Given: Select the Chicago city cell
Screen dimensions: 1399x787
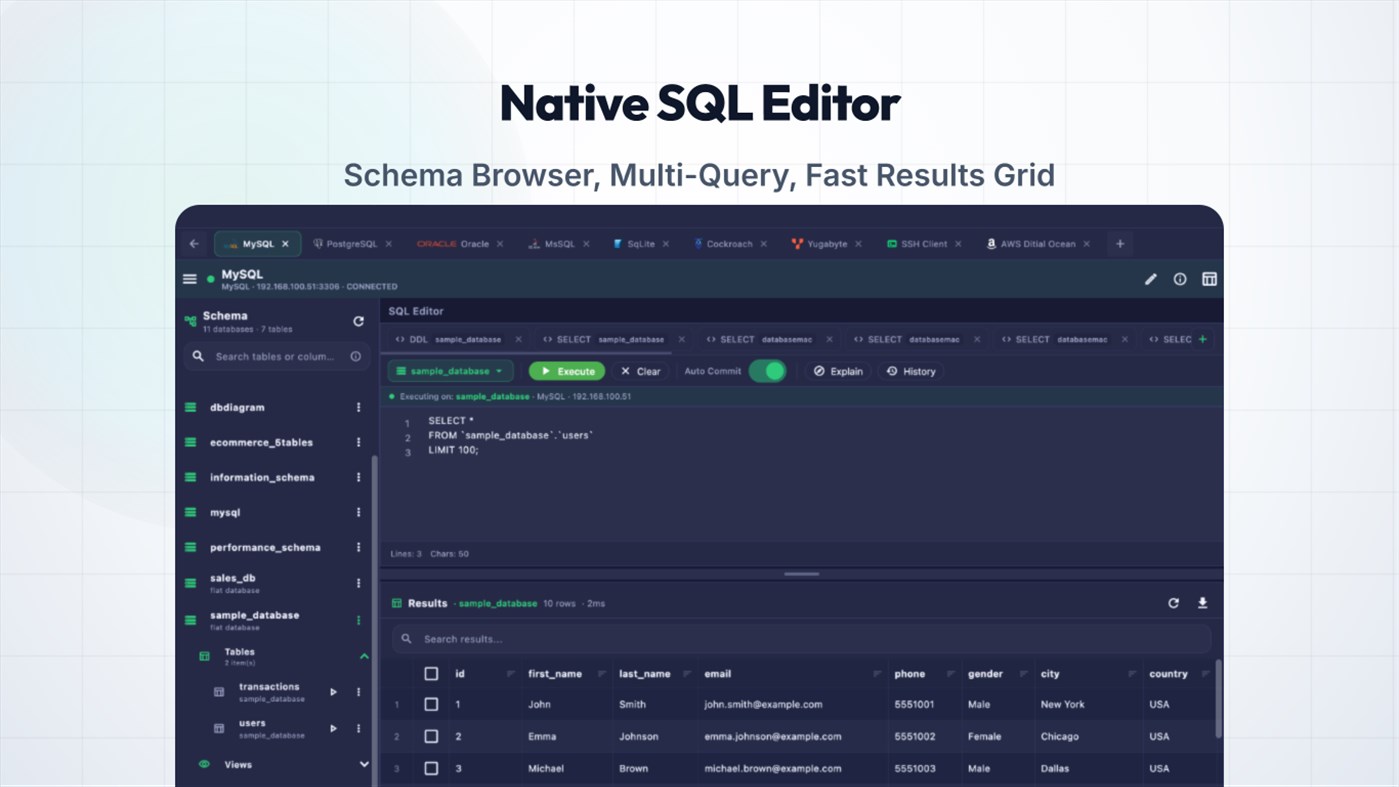Looking at the screenshot, I should coord(1060,736).
